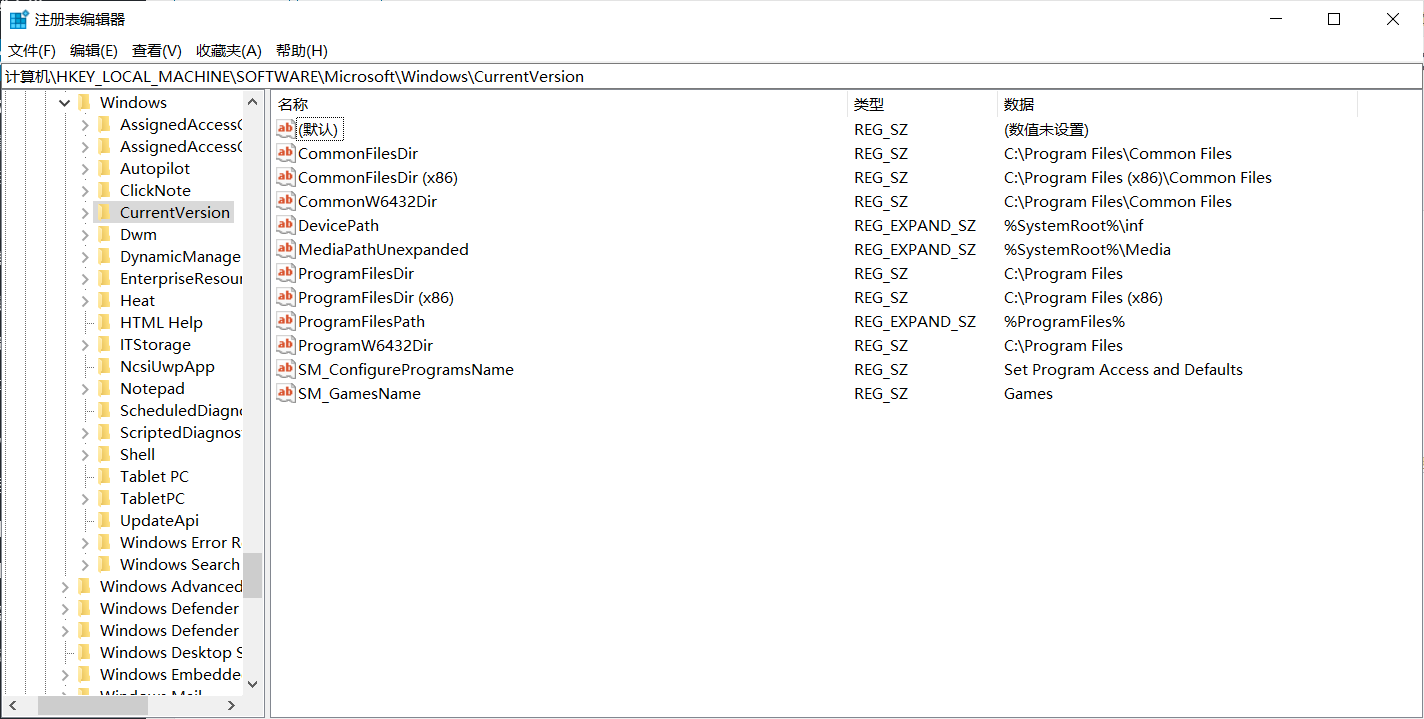The image size is (1424, 719).
Task: Expand the Windows Defender key node
Action: pyautogui.click(x=65, y=608)
